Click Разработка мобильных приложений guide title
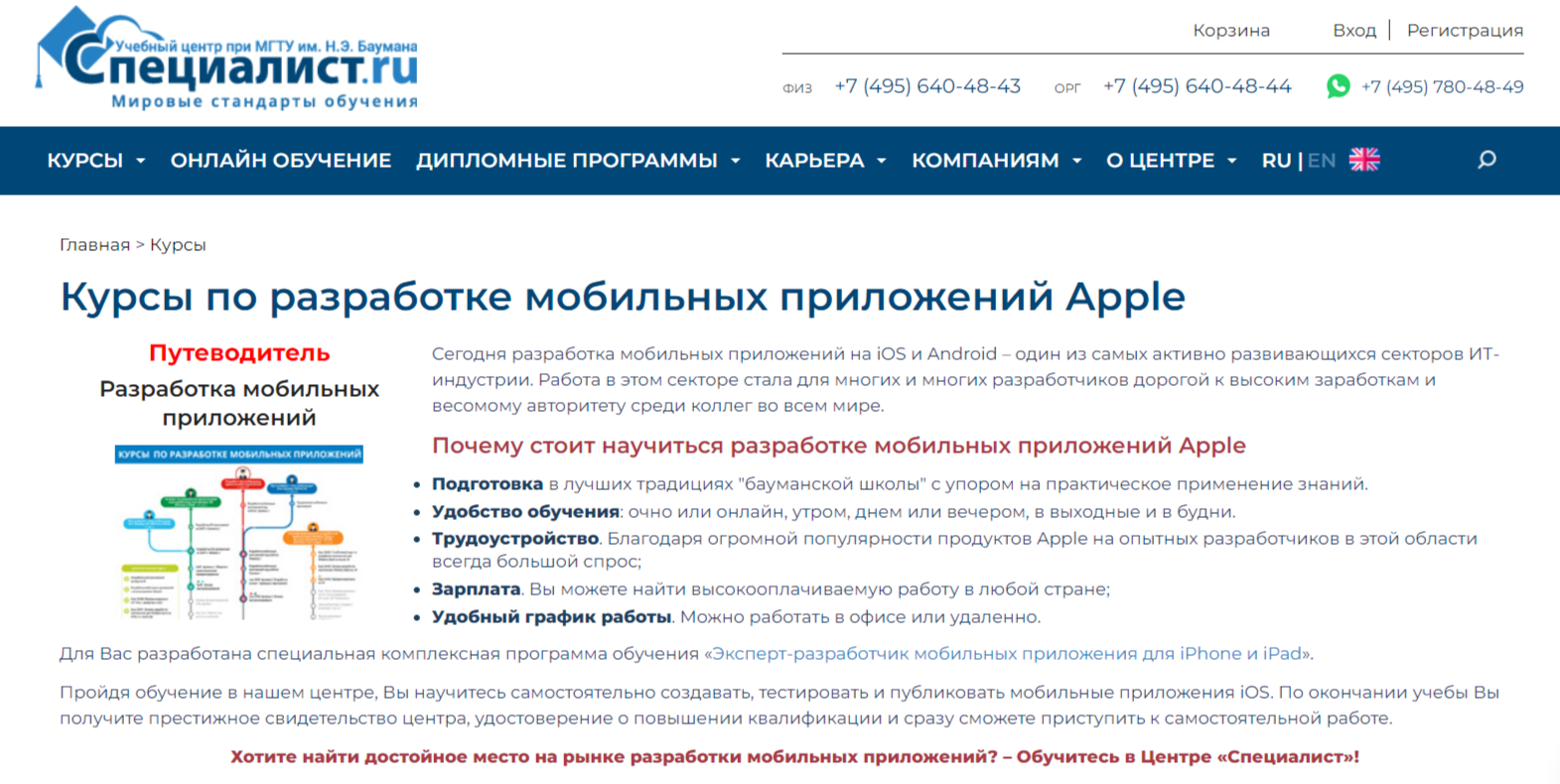The width and height of the screenshot is (1560, 784). tap(239, 403)
